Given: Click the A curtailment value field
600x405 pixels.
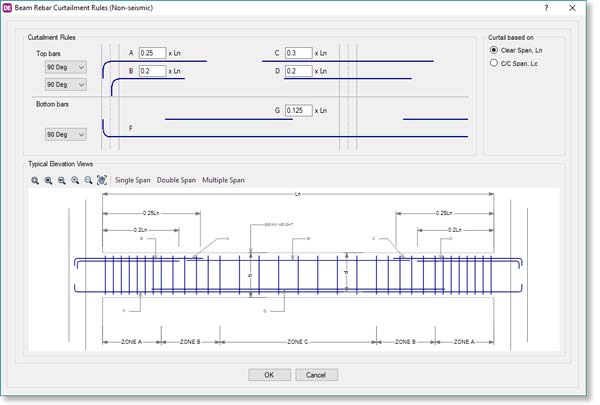Looking at the screenshot, I should pyautogui.click(x=152, y=53).
